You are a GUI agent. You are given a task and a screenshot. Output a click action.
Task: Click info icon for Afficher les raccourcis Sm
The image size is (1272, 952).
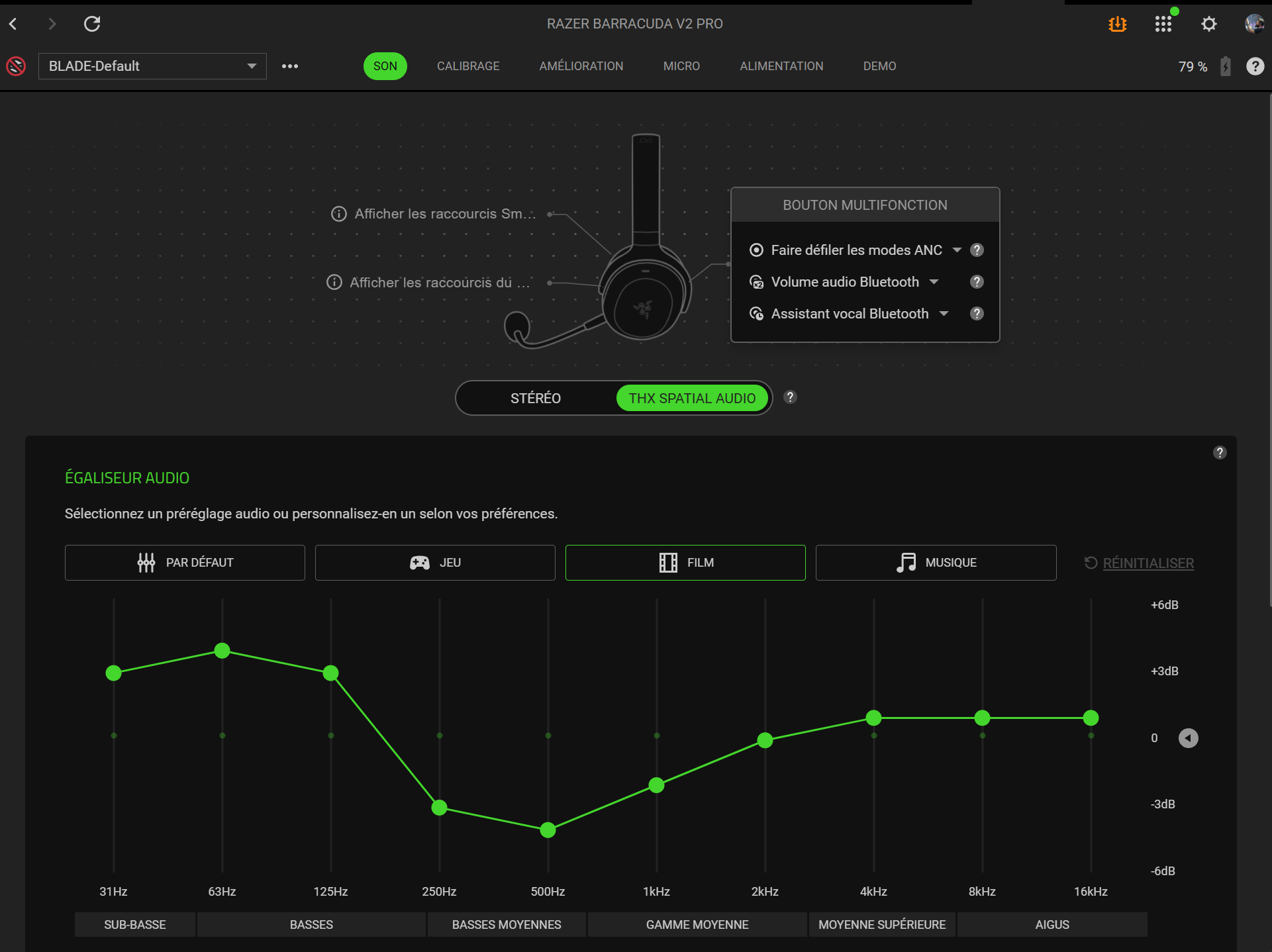[x=339, y=214]
